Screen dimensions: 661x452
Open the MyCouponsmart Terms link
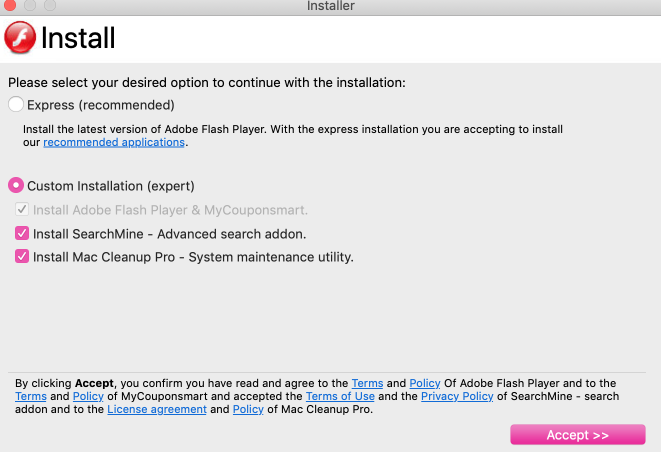[31, 396]
